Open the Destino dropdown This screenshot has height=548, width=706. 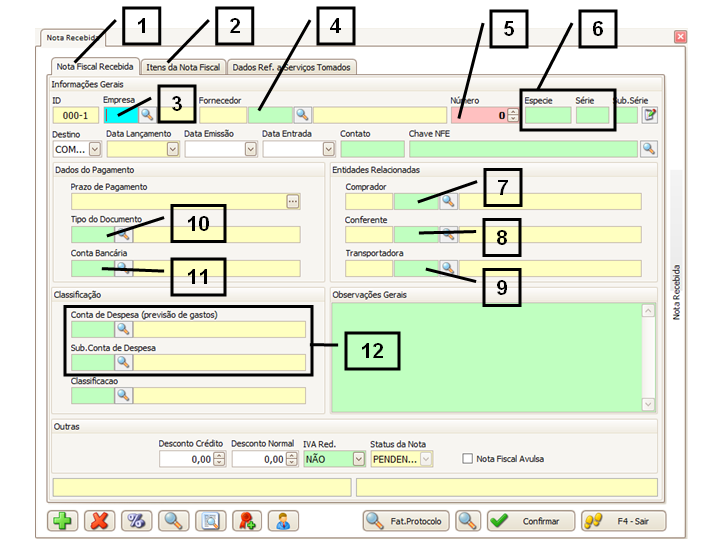tap(95, 149)
